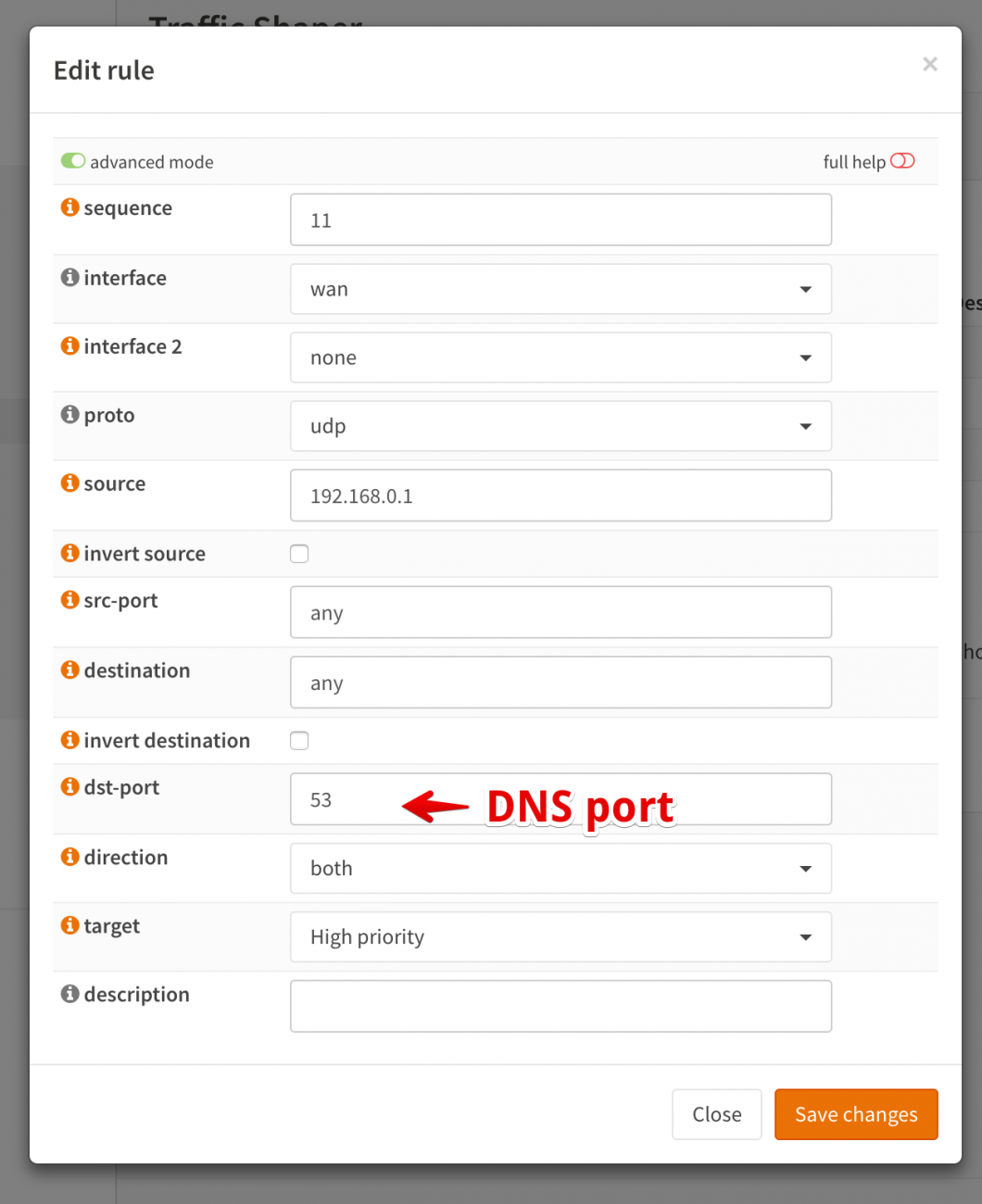982x1204 pixels.
Task: Open the target dropdown showing High priority
Action: 560,937
